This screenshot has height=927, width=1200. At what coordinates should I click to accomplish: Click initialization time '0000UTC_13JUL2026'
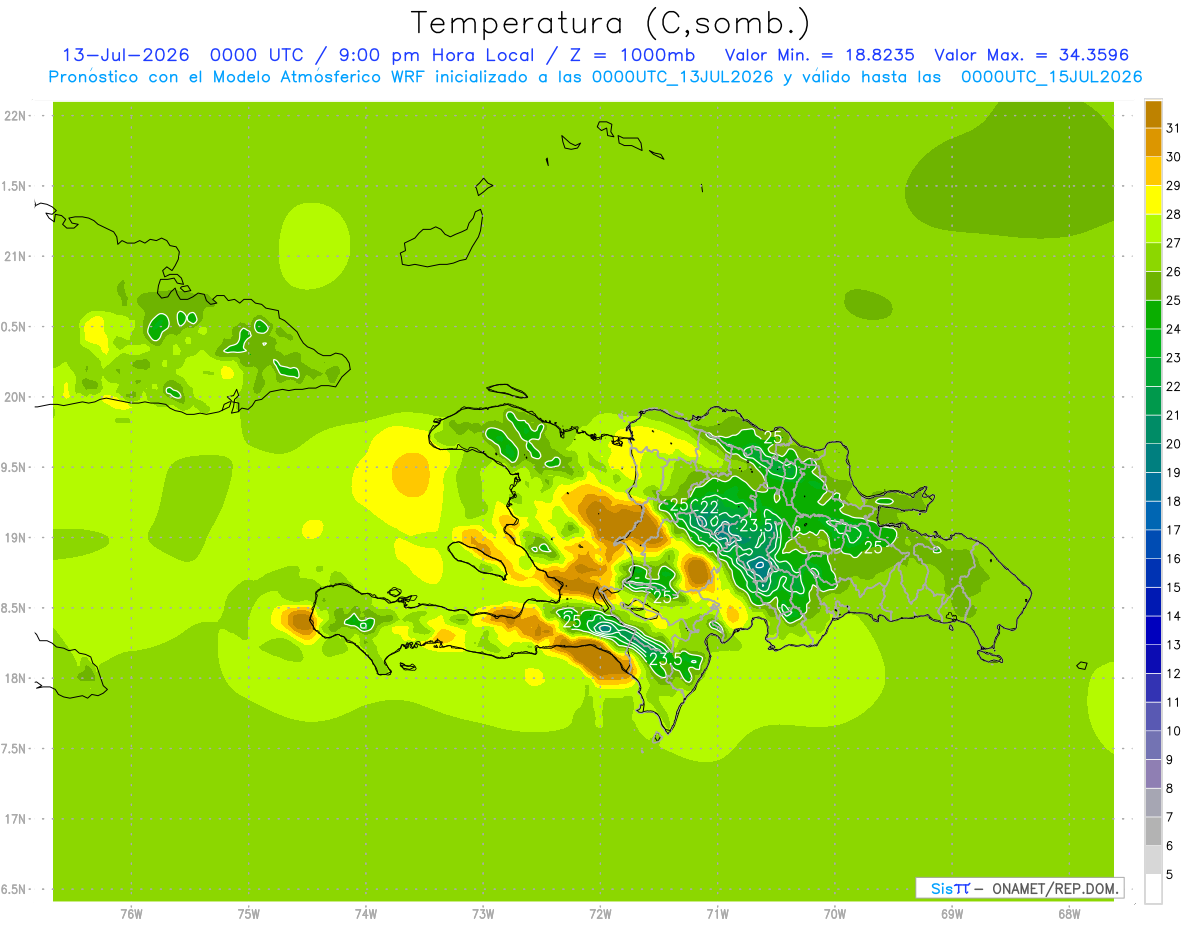click(683, 76)
